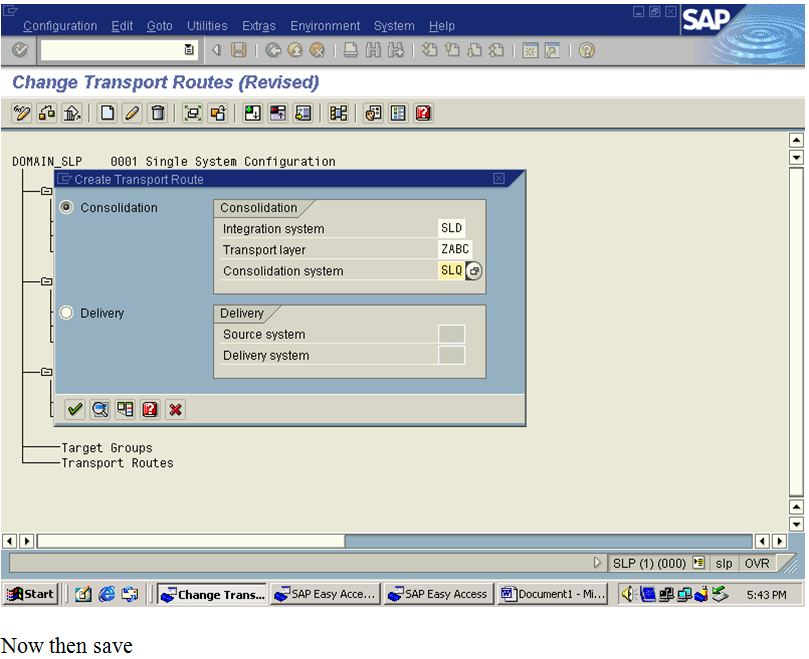Go to Next Page icon
Screen dimensions: 809x659
[474, 50]
